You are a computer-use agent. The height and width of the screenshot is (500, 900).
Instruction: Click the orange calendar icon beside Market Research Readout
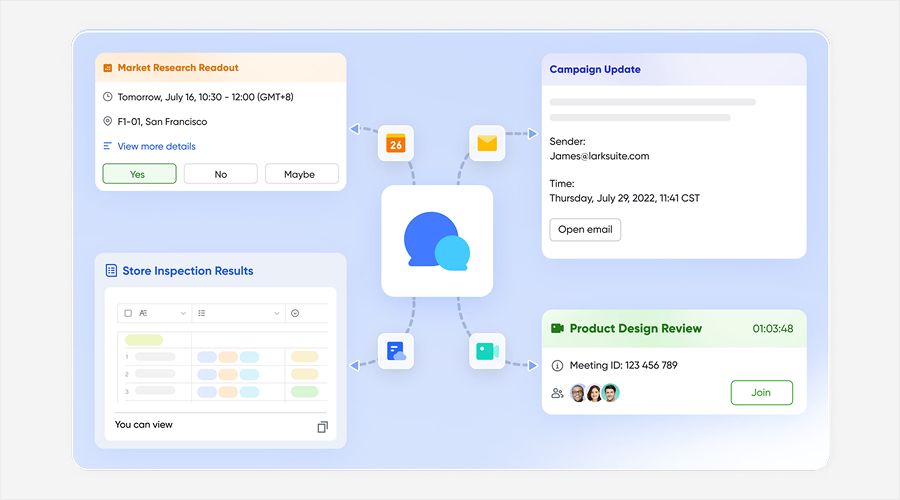107,68
